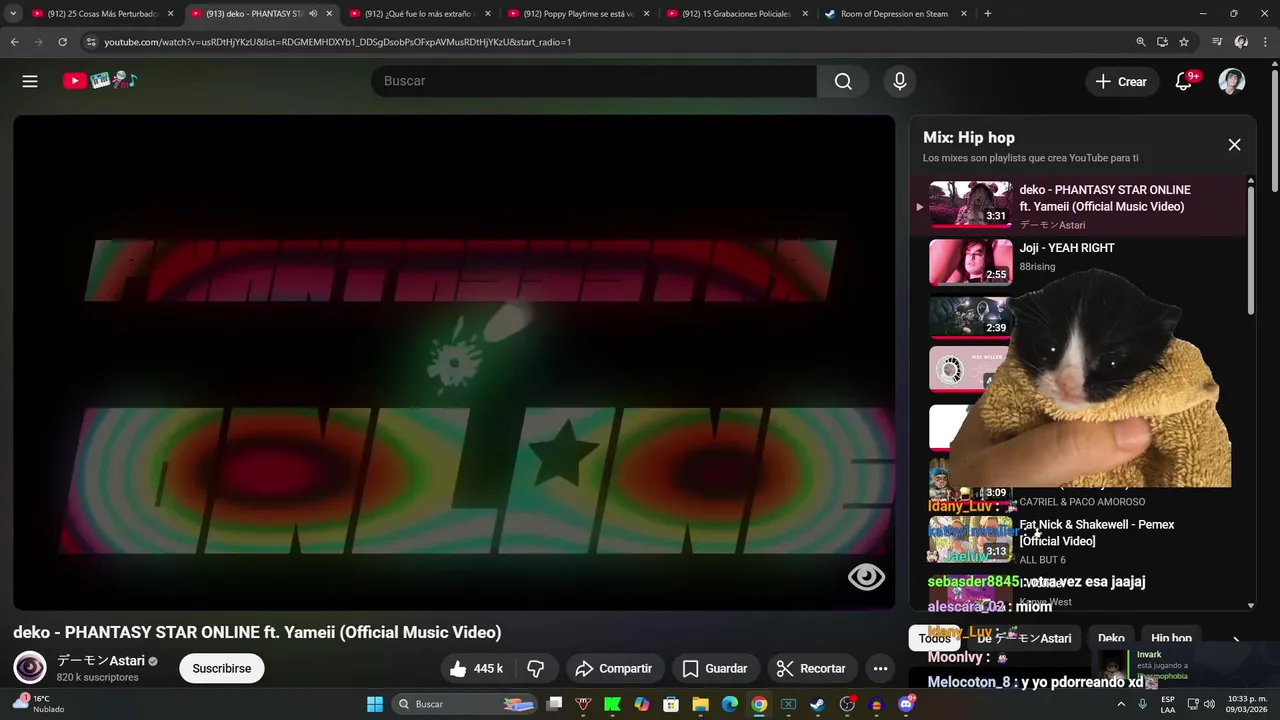1280x720 pixels.
Task: Open Chrome three-dot menu
Action: tap(1265, 42)
